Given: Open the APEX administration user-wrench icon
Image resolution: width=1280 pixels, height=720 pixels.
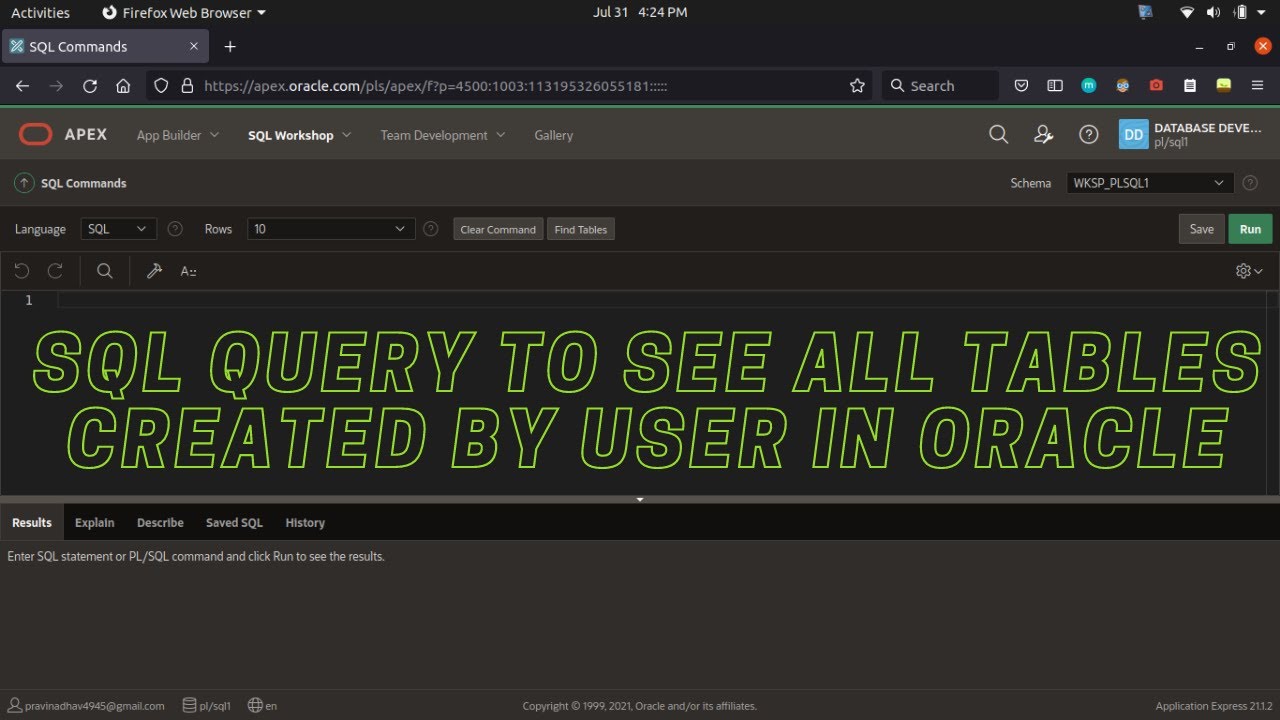Looking at the screenshot, I should pos(1044,134).
